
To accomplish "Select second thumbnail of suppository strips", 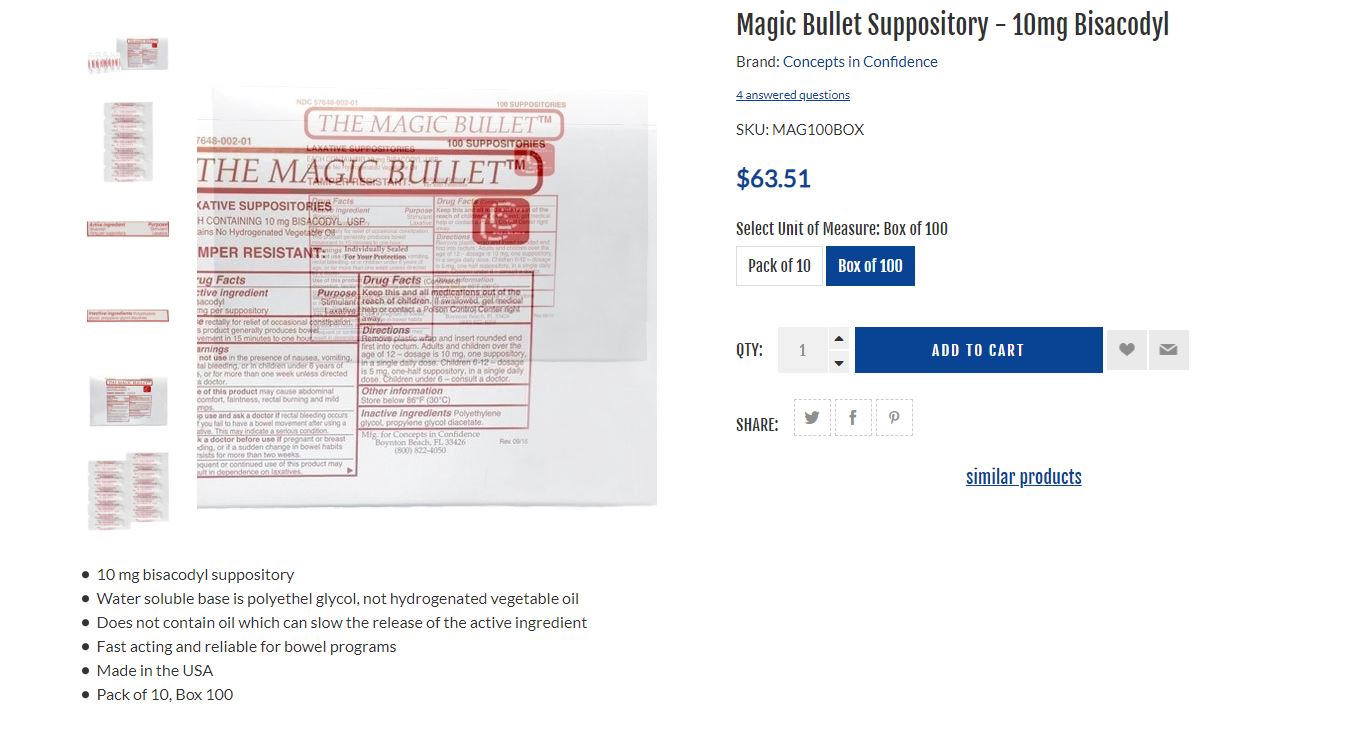I will coord(128,141).
